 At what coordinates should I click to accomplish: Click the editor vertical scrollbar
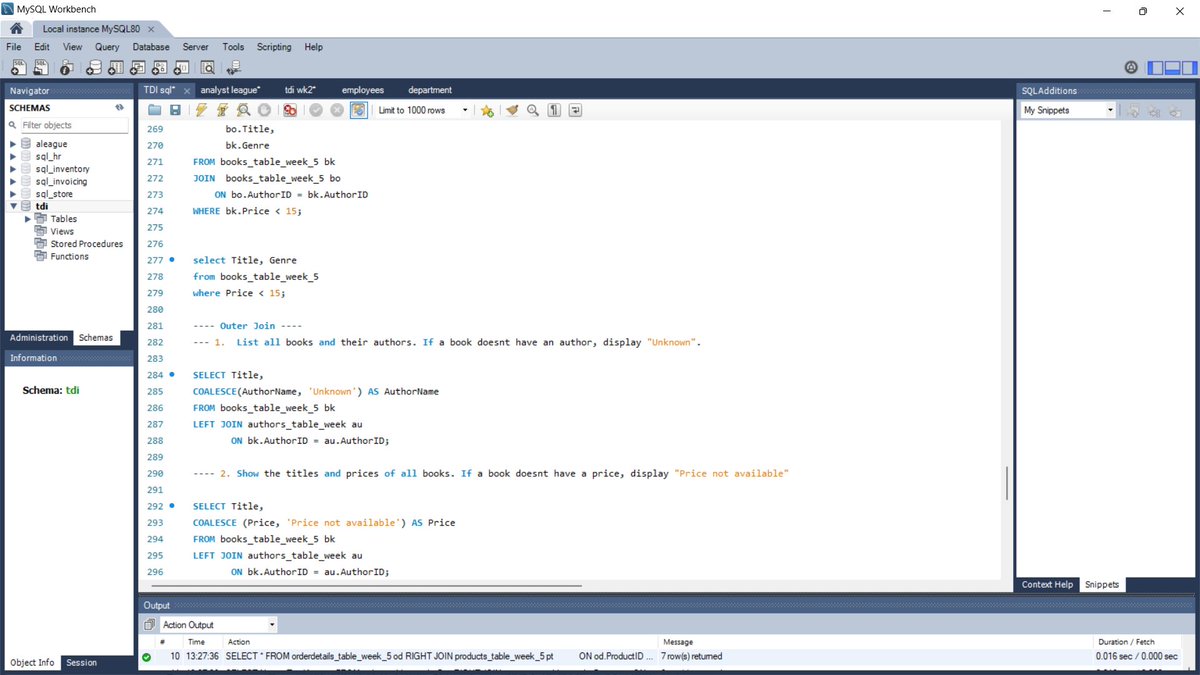tap(1006, 483)
